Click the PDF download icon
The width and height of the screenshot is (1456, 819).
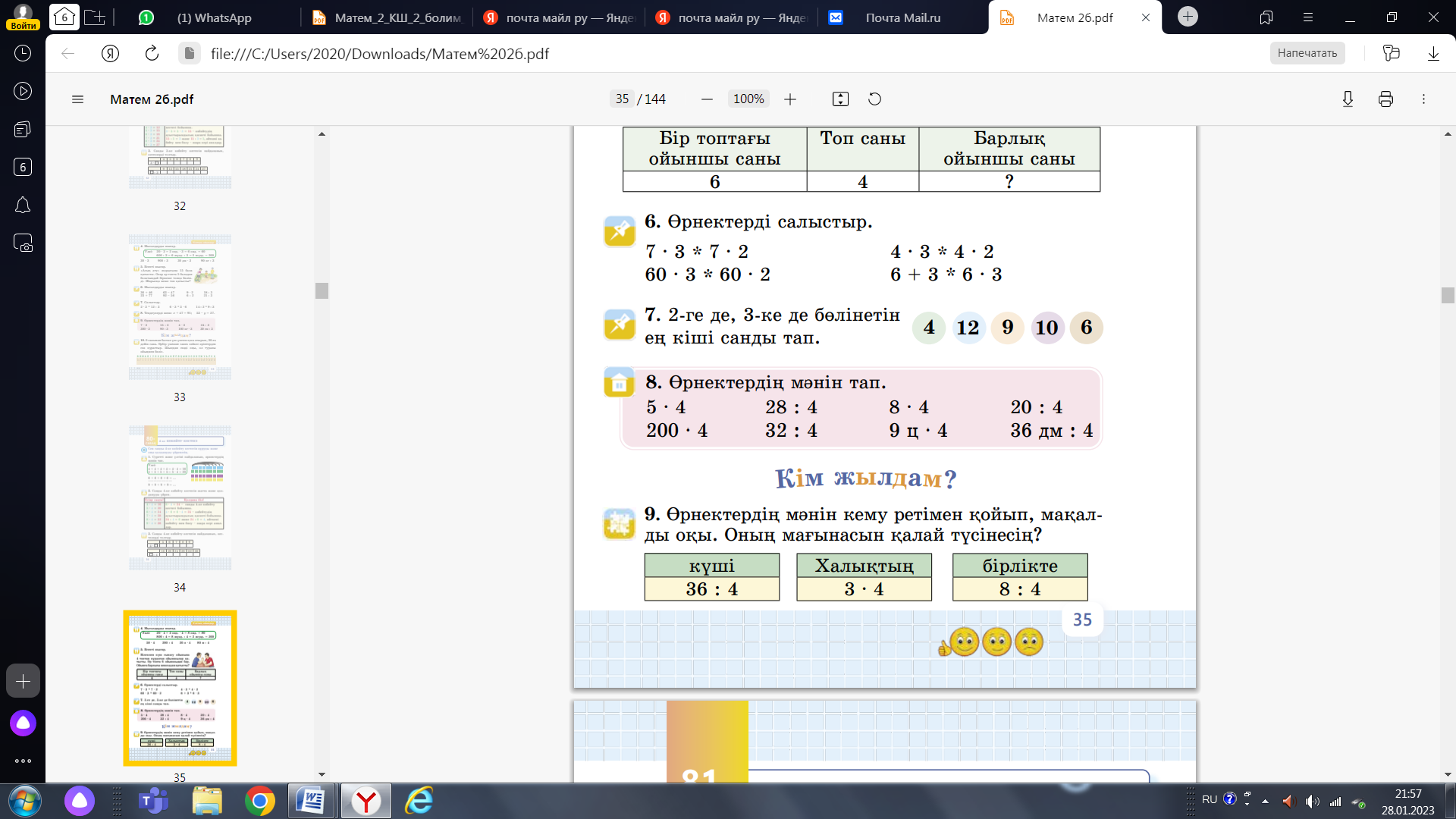tap(1348, 99)
